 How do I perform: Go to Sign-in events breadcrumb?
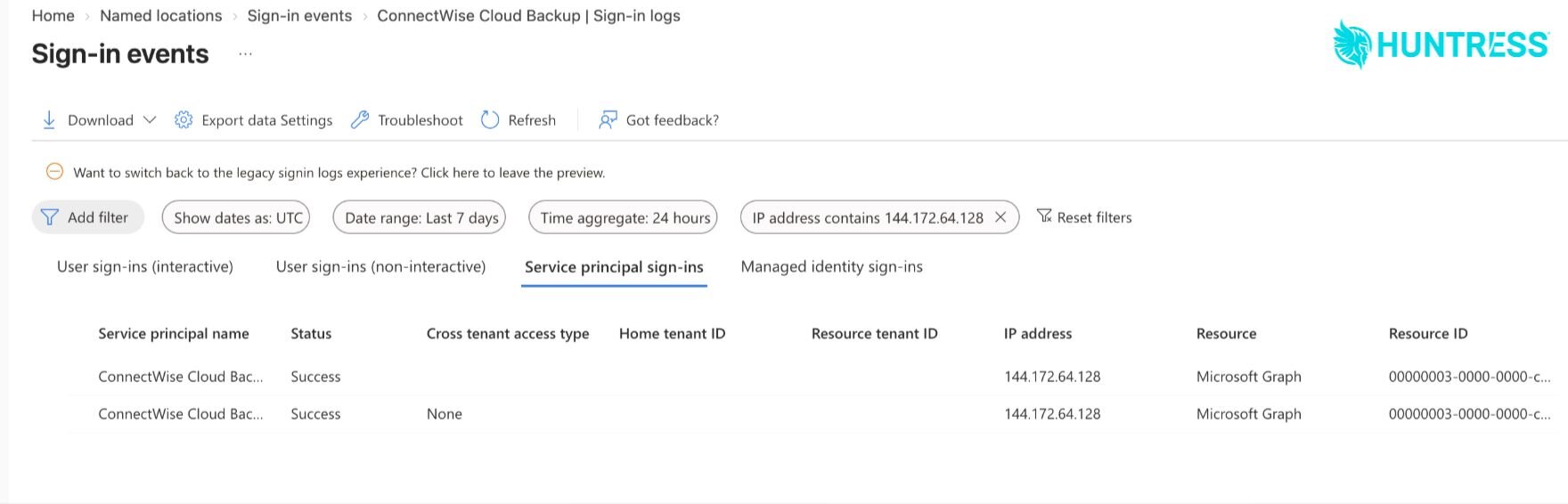tap(299, 16)
